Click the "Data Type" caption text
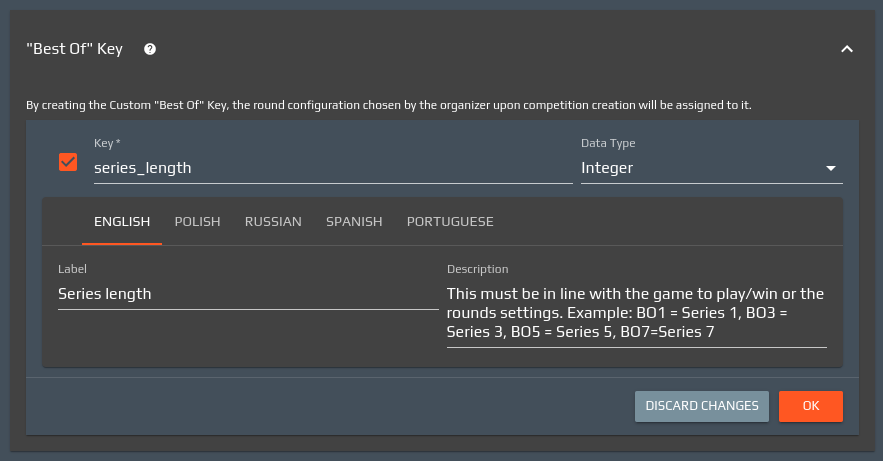The width and height of the screenshot is (883, 461). (x=608, y=144)
